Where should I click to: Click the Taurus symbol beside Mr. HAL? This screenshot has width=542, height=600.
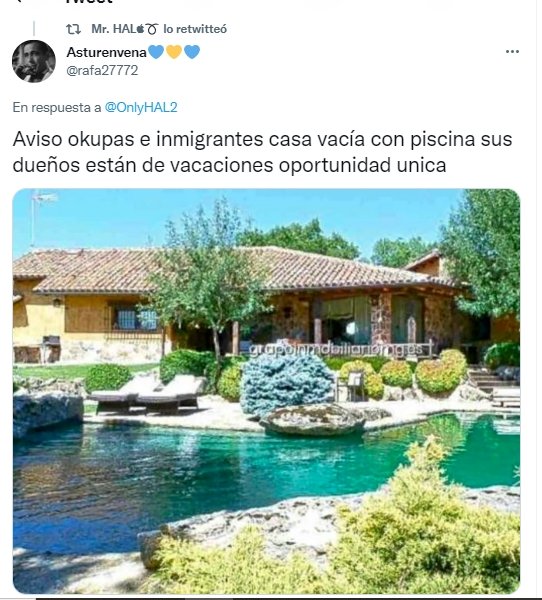(x=152, y=29)
